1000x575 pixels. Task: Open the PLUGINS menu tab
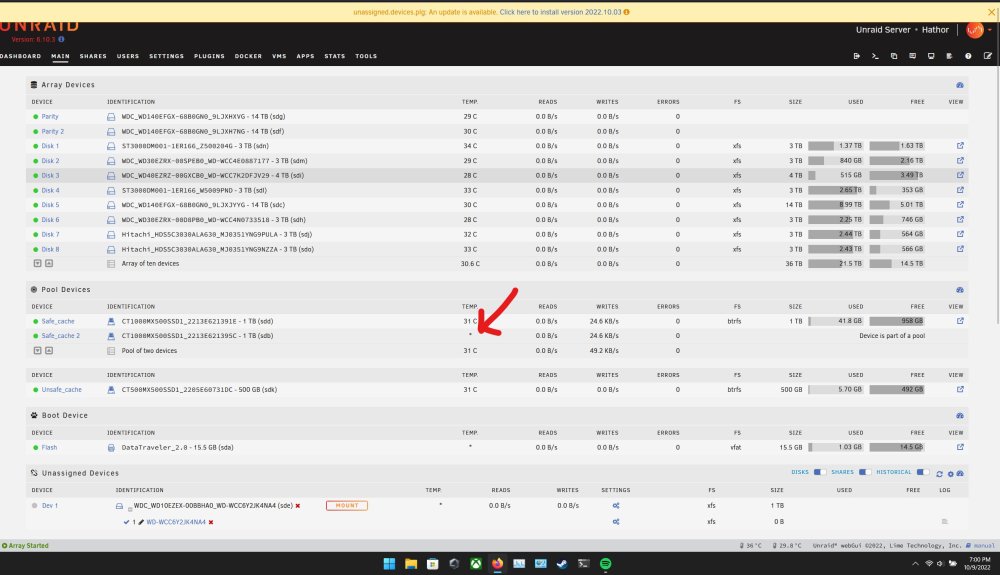(x=209, y=56)
